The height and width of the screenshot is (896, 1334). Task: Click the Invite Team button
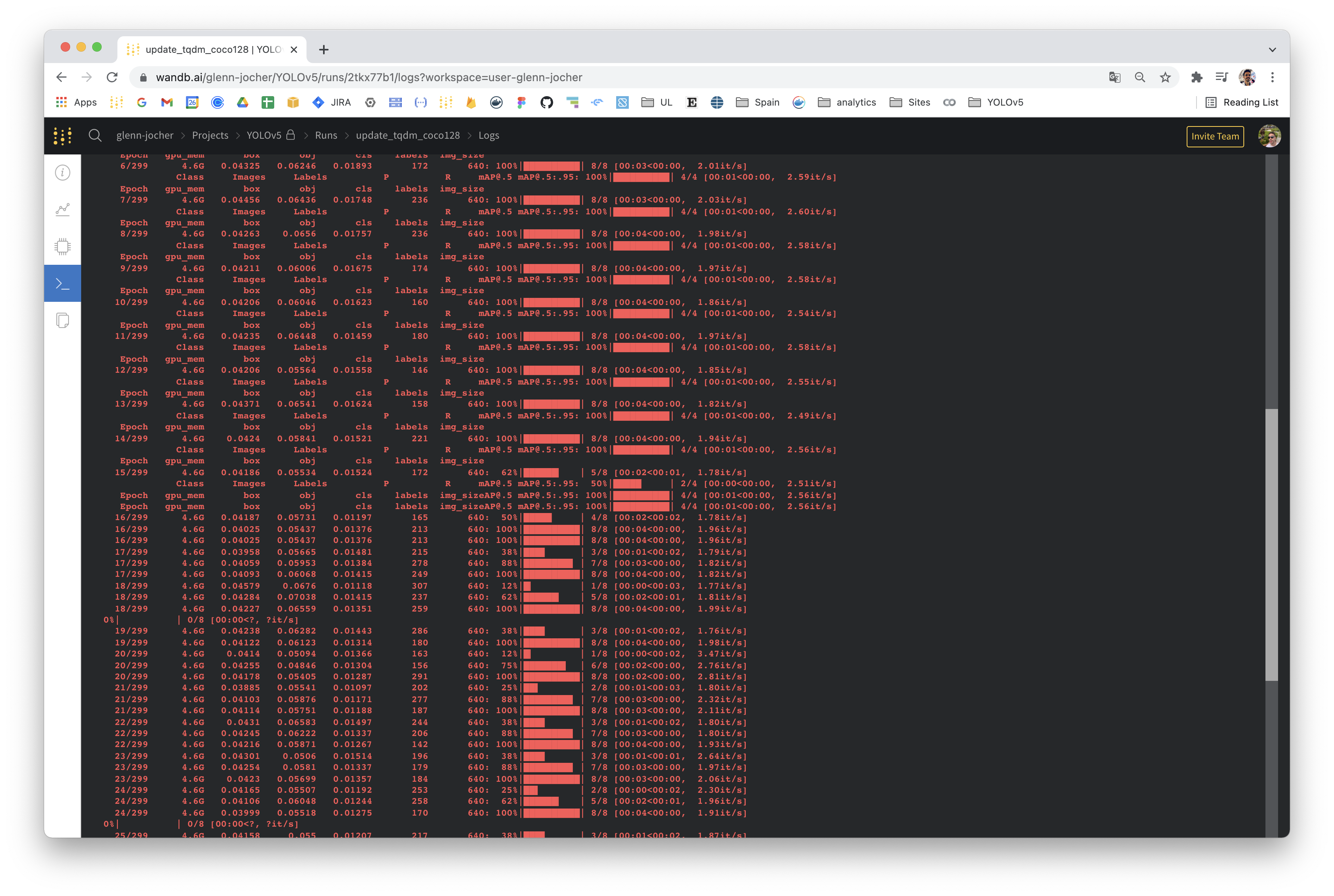click(1215, 136)
